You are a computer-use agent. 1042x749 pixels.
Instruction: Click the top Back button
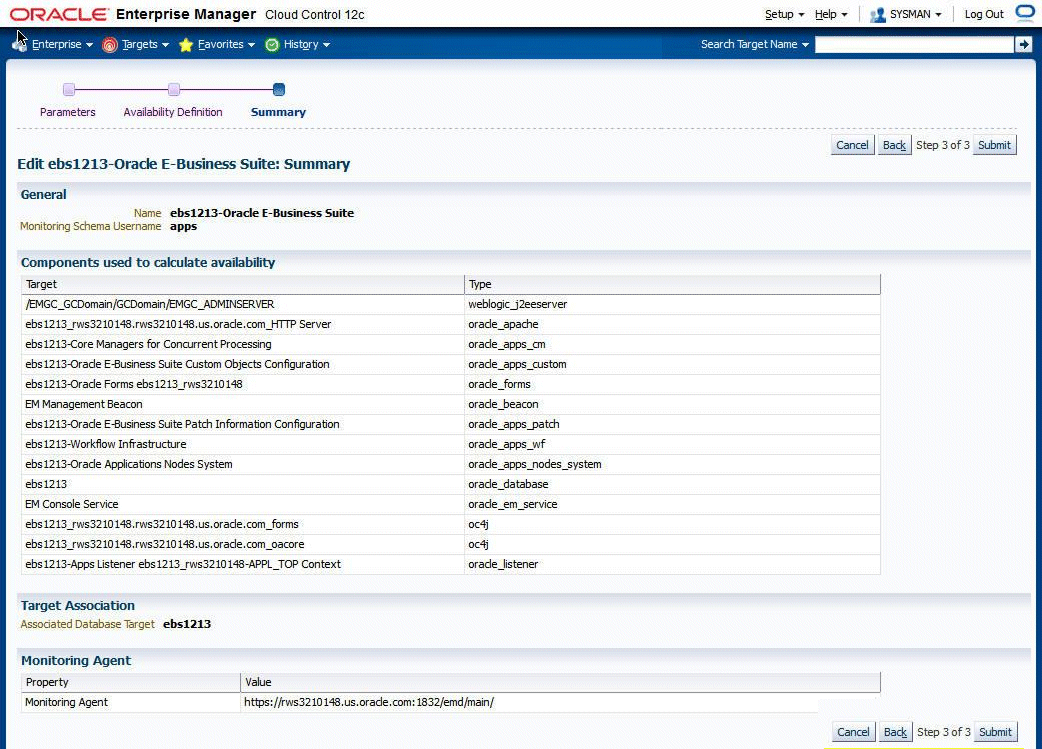click(894, 145)
